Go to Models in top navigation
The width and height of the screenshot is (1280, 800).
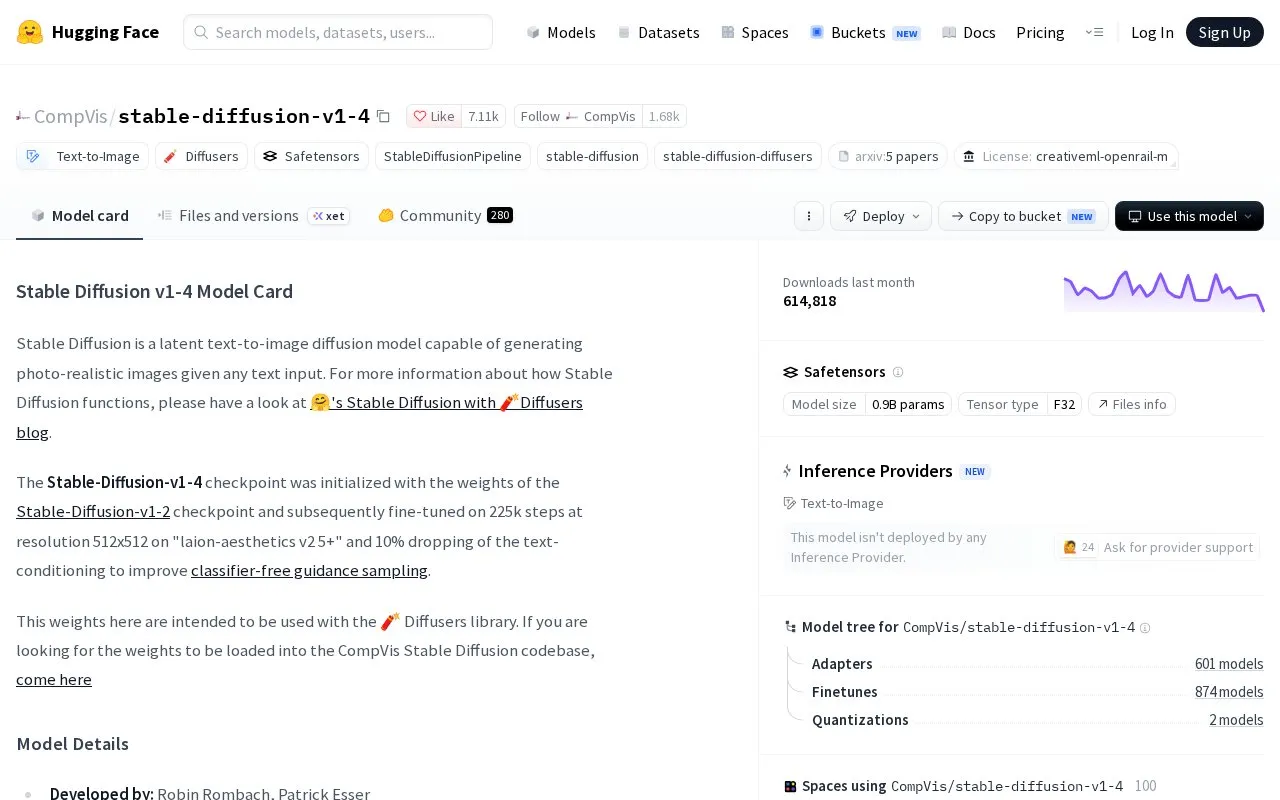tap(561, 32)
